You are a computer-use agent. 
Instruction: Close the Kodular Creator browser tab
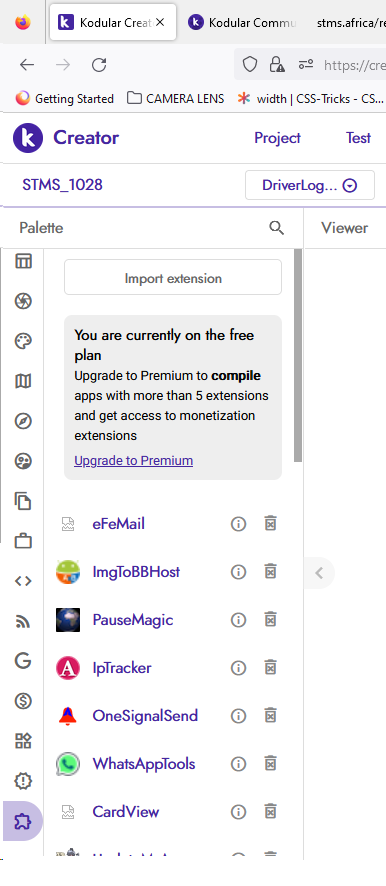pyautogui.click(x=160, y=23)
